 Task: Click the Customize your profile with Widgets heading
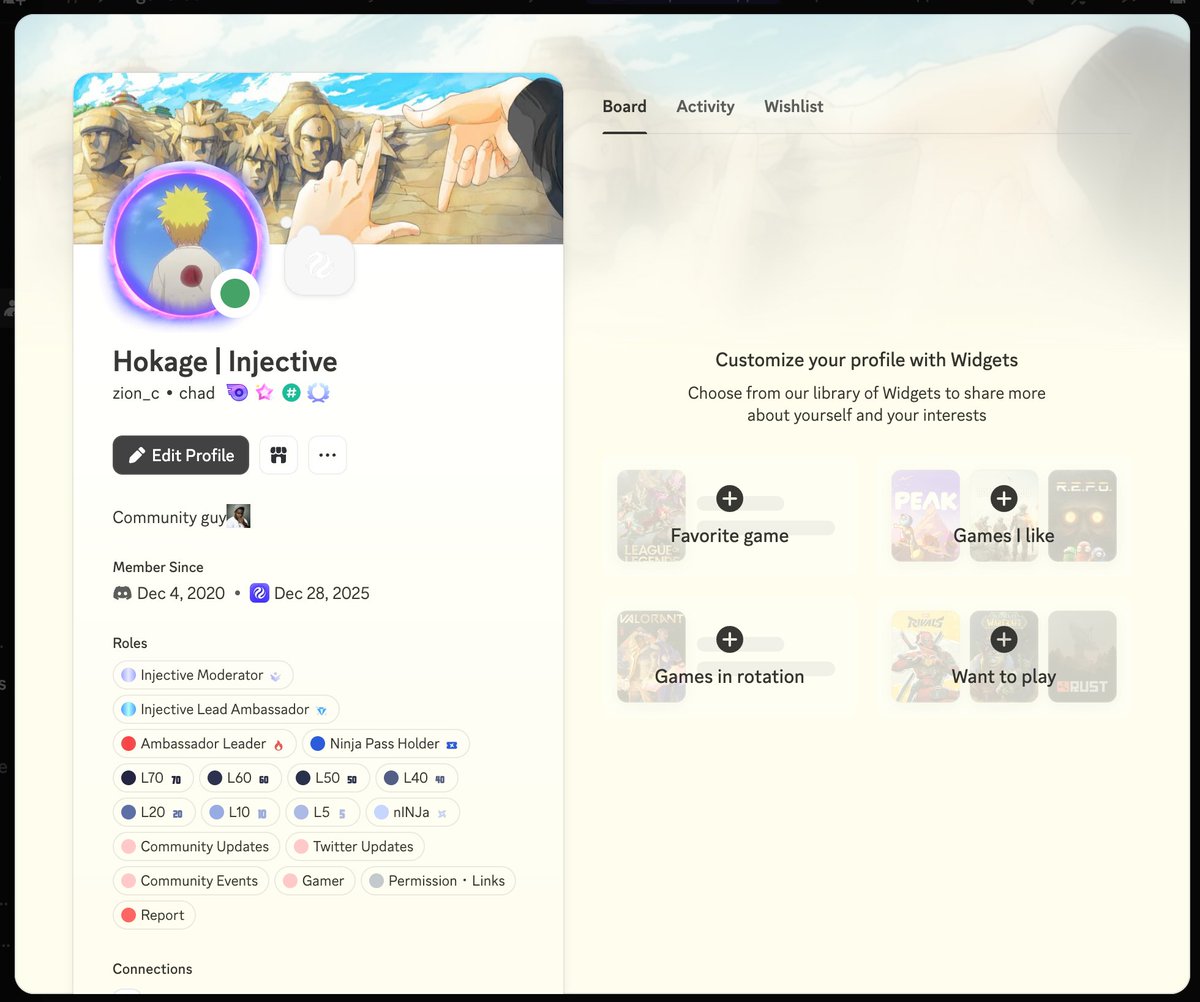point(867,360)
